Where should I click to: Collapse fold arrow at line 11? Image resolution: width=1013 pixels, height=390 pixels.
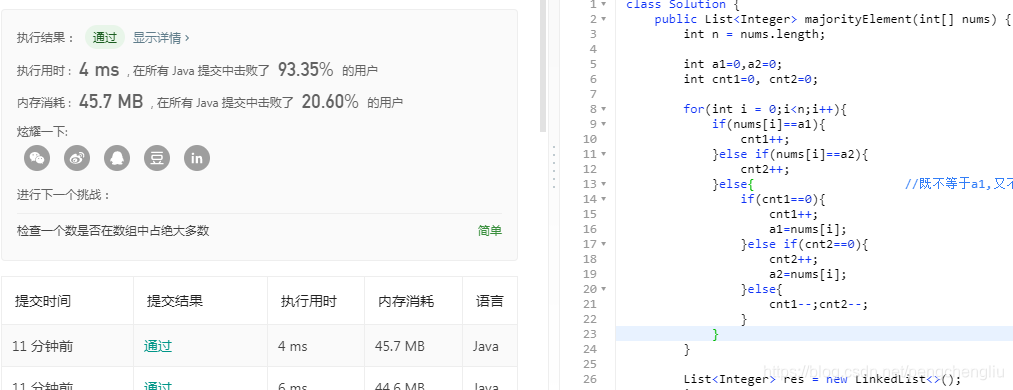click(603, 154)
